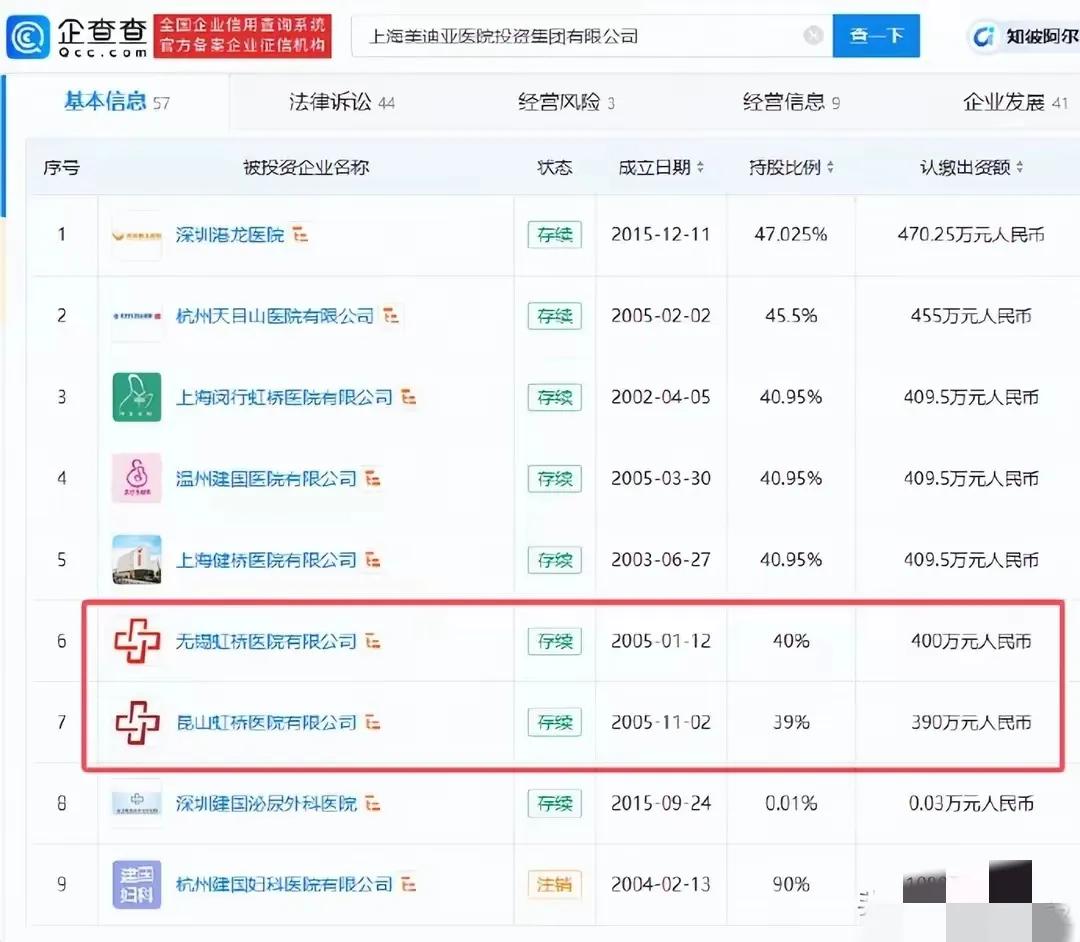Open equity chart icon beside 上海闵行虹桥医院有限公司
The width and height of the screenshot is (1080, 942).
point(408,397)
